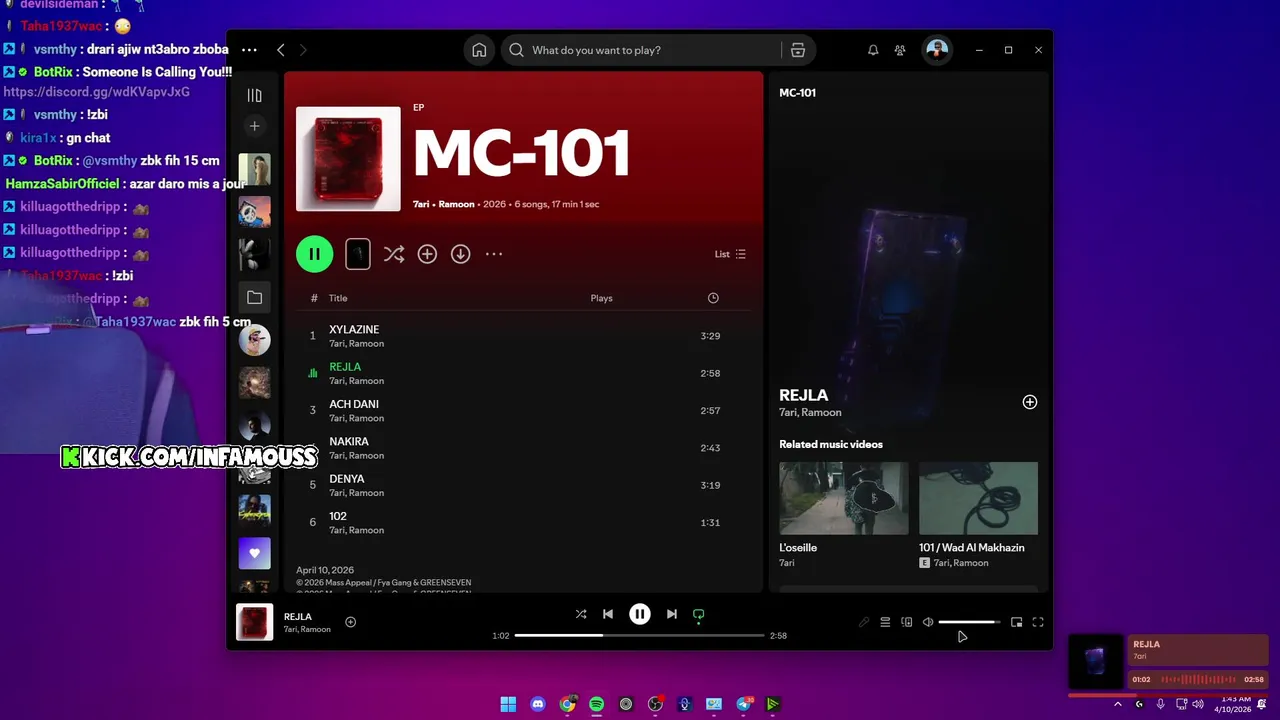1280x720 pixels.
Task: Click now-playing bar album thumbnail
Action: (254, 622)
